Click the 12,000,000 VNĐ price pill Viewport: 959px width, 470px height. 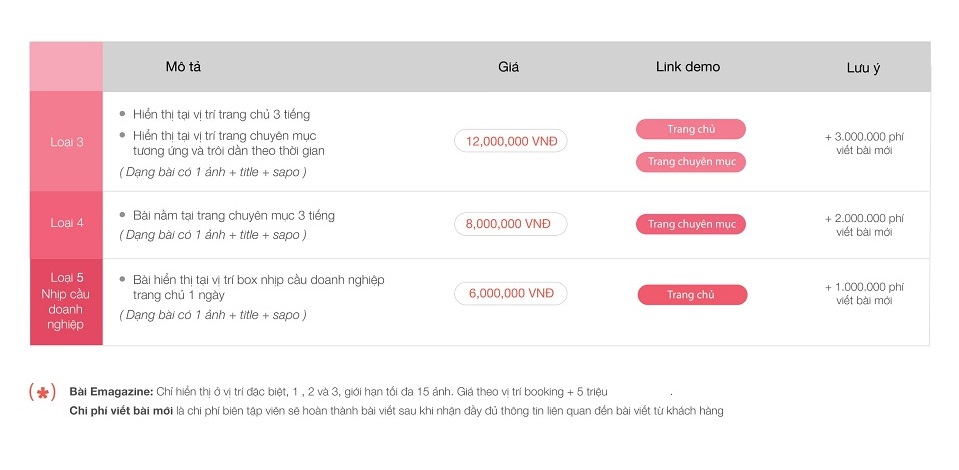pyautogui.click(x=510, y=141)
